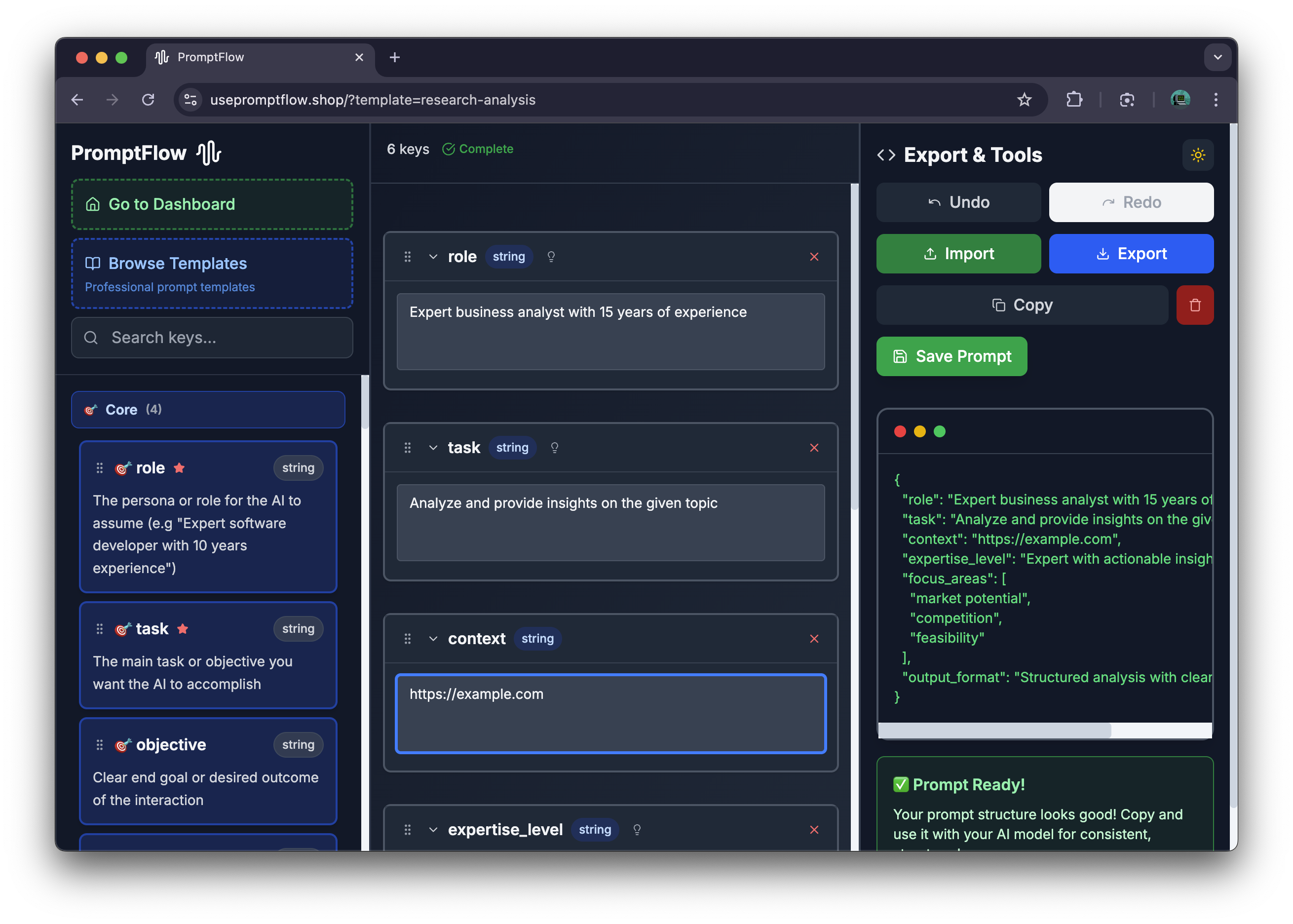
Task: Toggle light mode with the sun icon
Action: point(1198,155)
